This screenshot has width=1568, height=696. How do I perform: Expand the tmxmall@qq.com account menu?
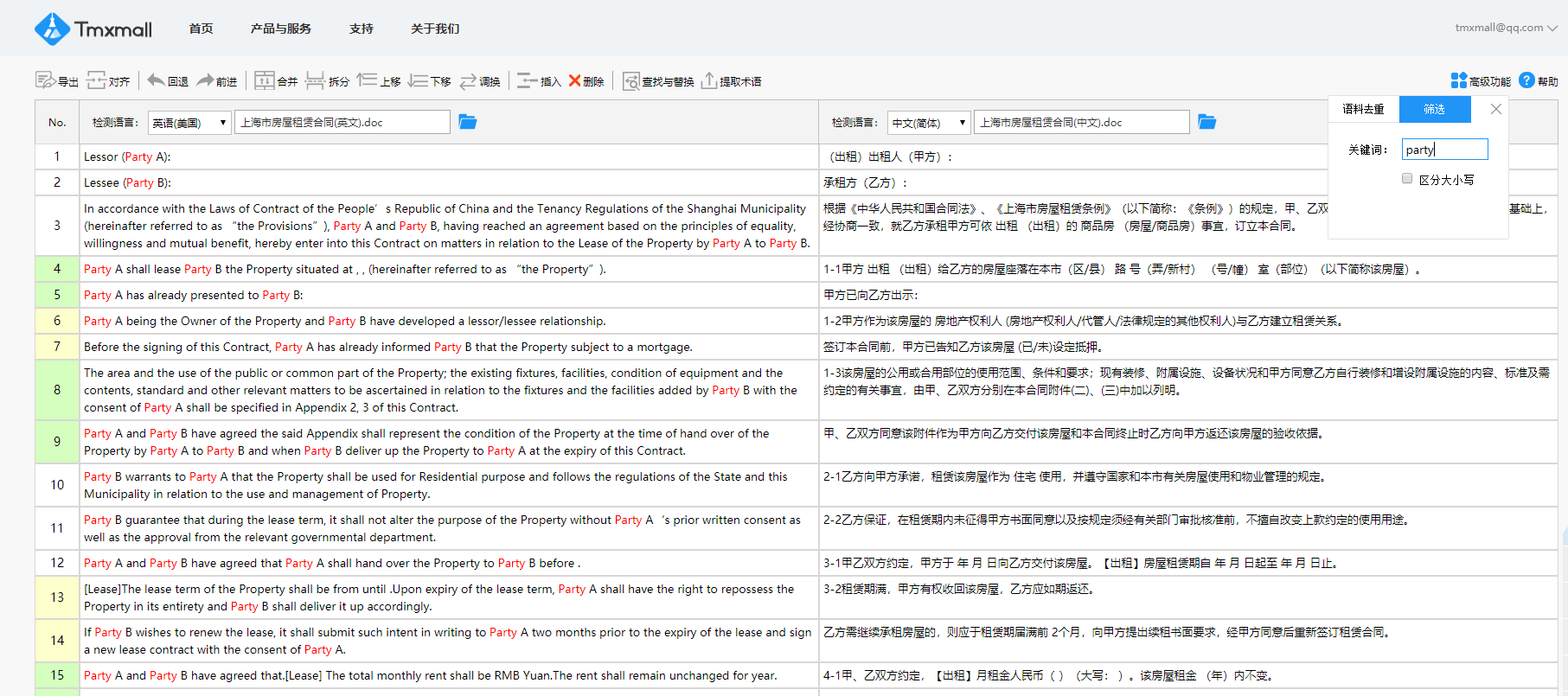point(1506,28)
